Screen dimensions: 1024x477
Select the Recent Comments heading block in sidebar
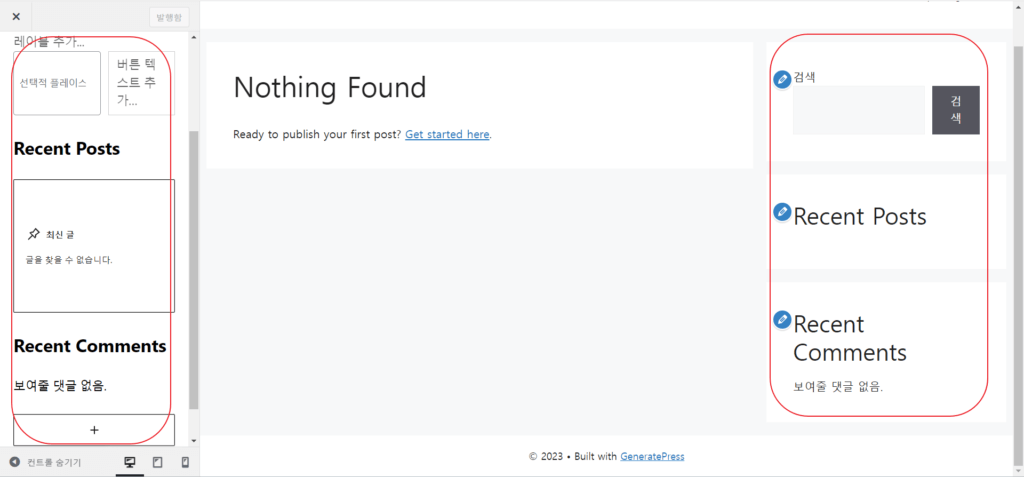[x=90, y=346]
